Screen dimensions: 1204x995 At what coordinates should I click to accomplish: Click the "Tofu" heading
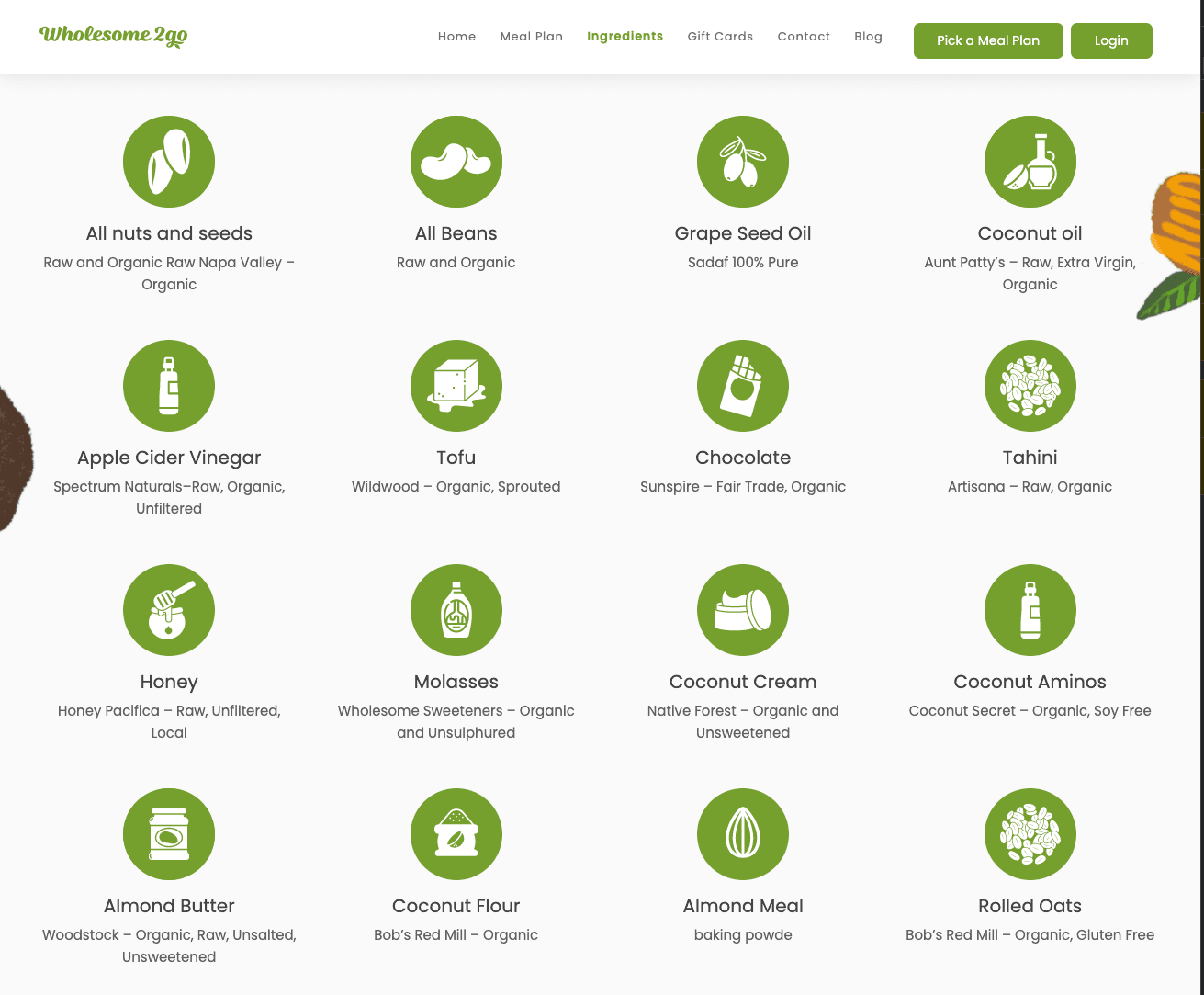pos(456,458)
